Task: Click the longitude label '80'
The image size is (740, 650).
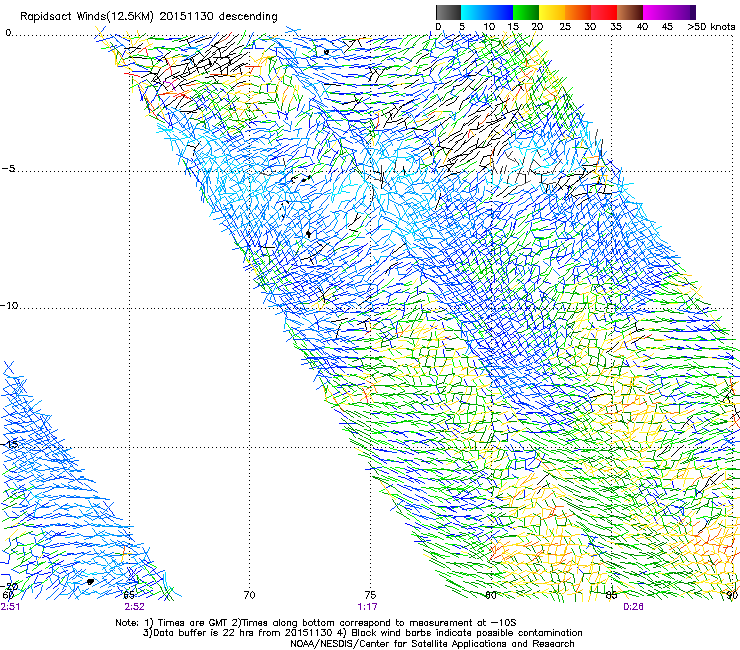Action: [x=491, y=595]
